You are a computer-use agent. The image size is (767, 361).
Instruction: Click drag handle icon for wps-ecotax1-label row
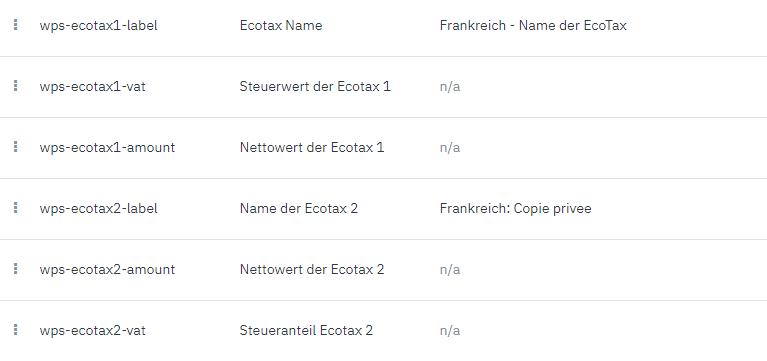[x=16, y=25]
